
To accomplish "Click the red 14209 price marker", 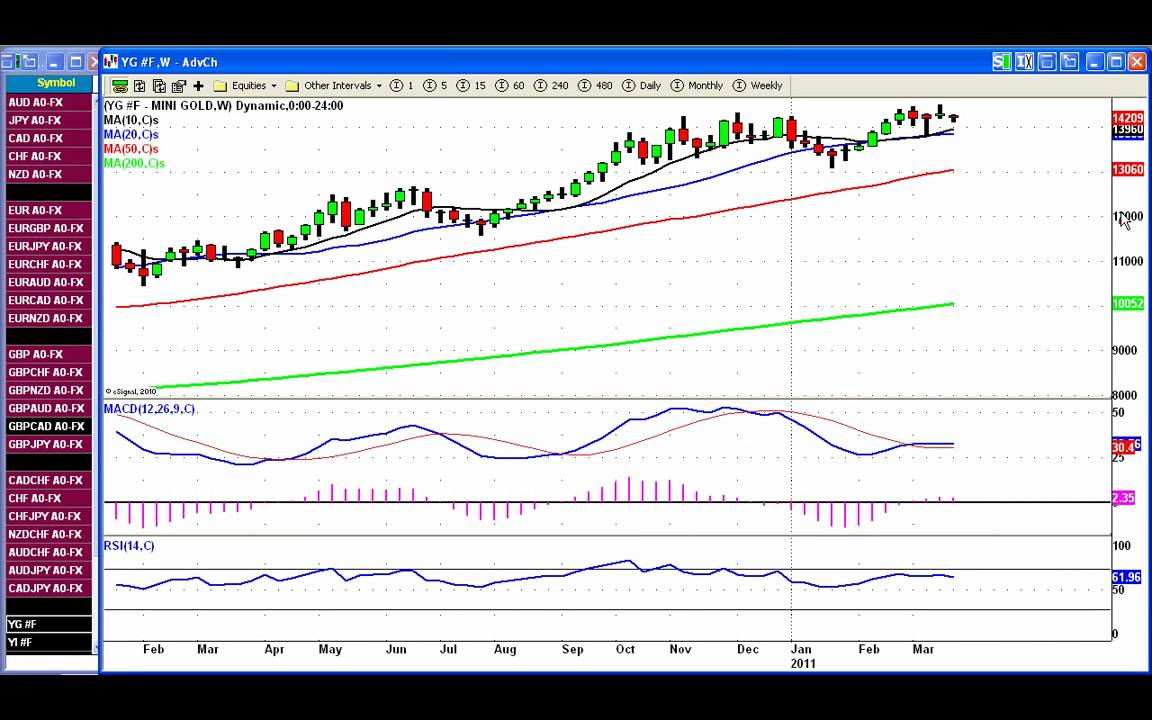I will tap(1127, 118).
